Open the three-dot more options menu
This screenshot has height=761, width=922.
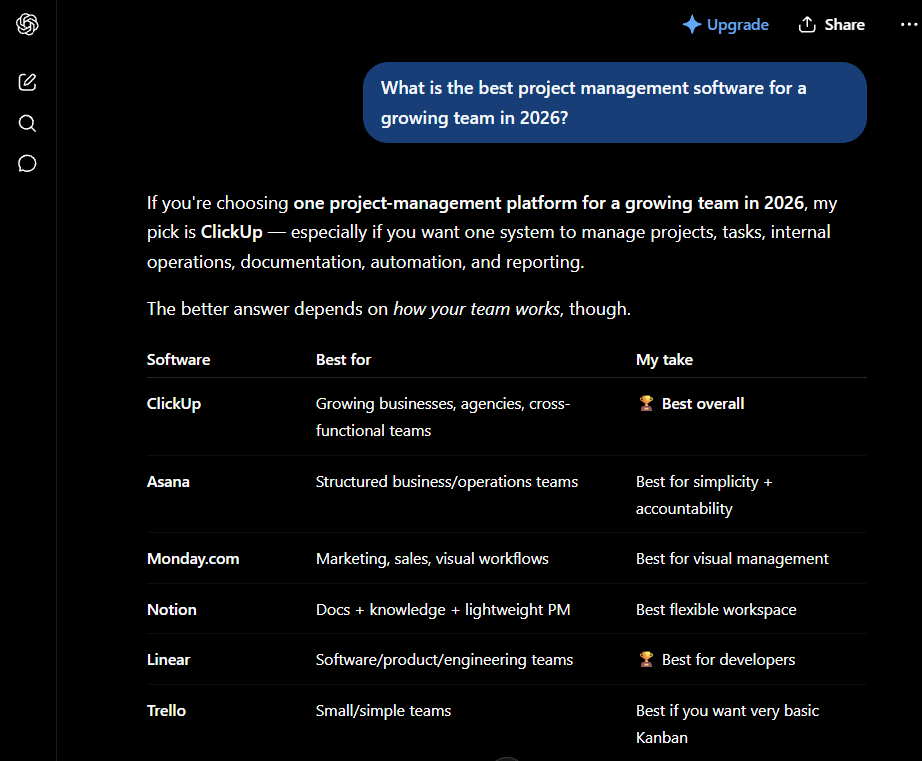[908, 25]
